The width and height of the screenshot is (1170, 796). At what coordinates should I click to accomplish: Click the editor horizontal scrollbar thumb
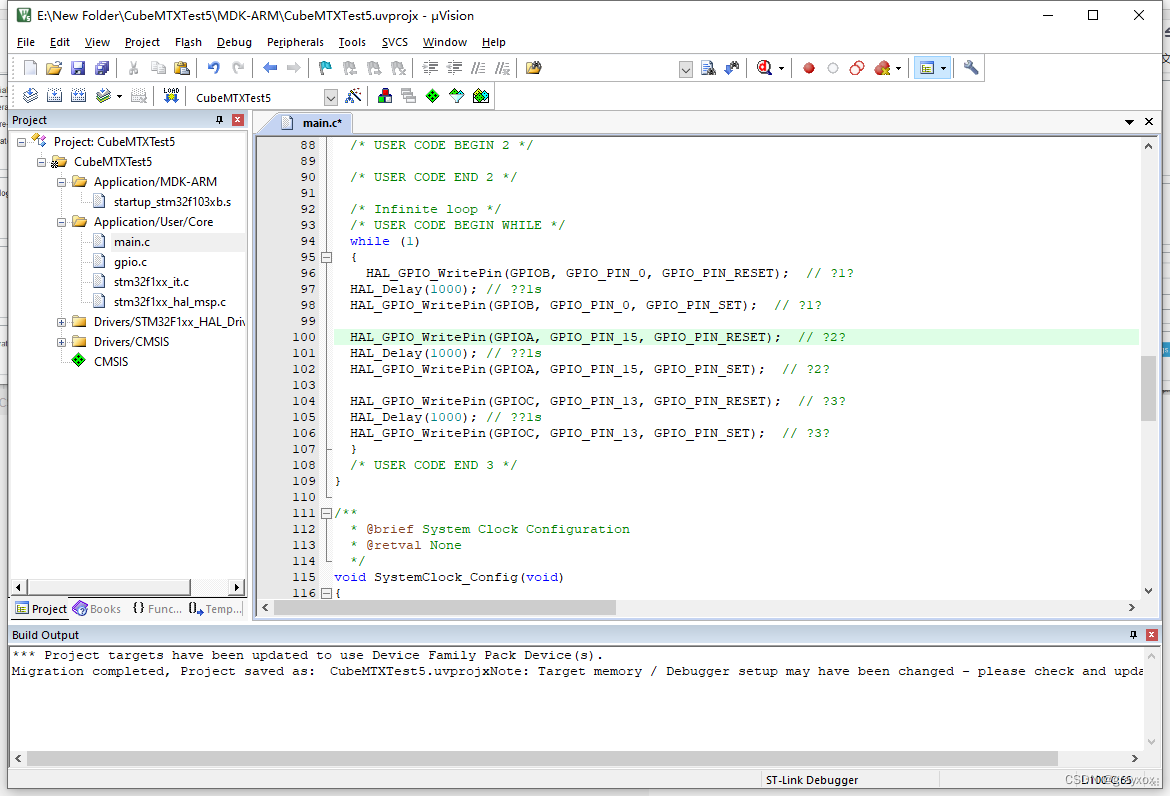pyautogui.click(x=445, y=608)
